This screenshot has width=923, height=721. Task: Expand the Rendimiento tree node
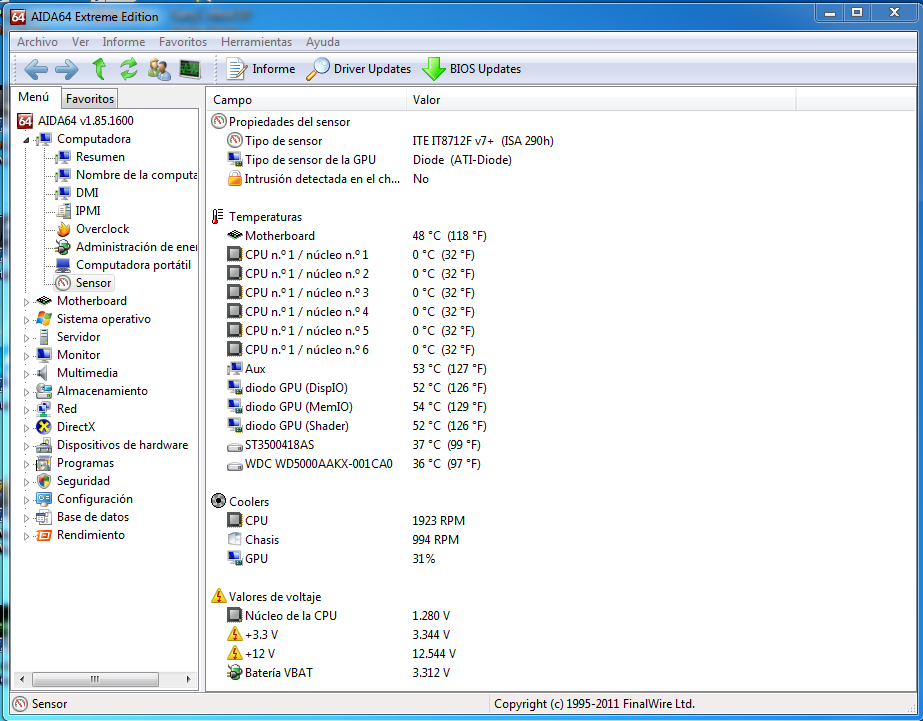[26, 536]
